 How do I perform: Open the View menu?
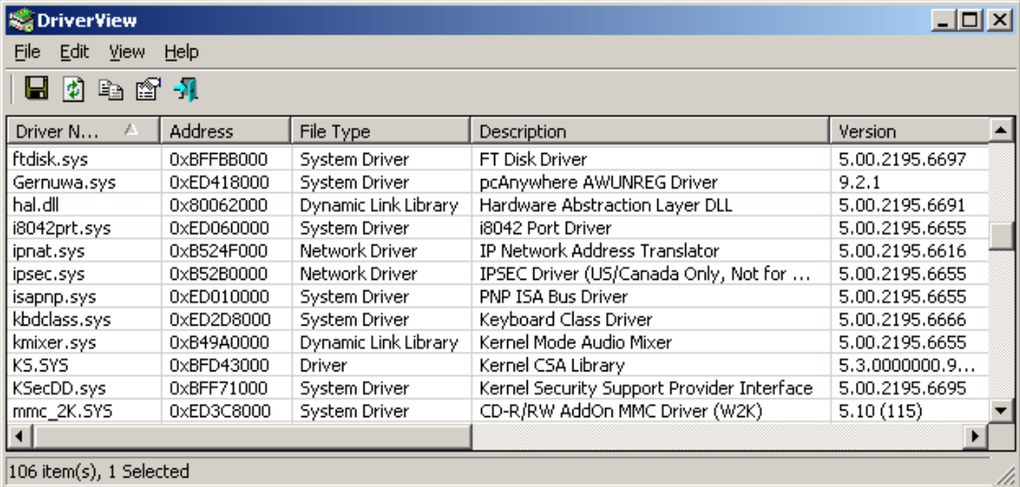coord(127,52)
